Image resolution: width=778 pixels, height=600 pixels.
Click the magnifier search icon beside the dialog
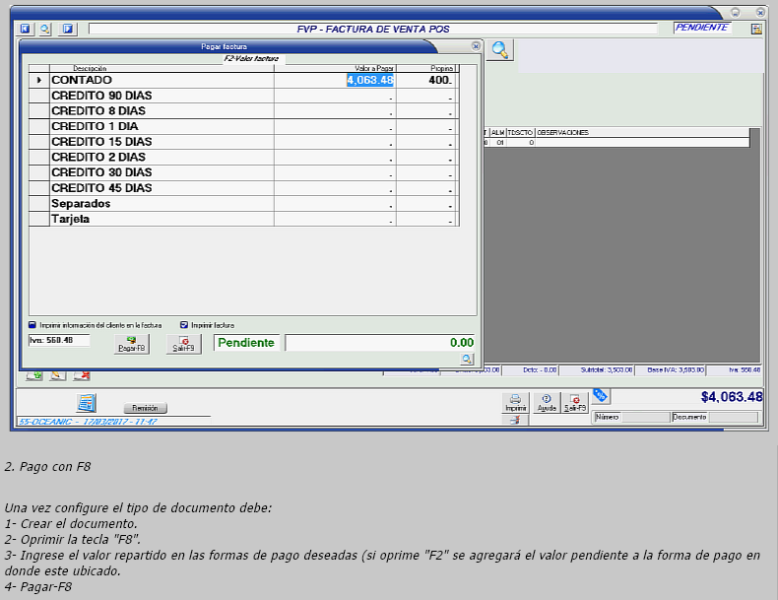(x=499, y=50)
